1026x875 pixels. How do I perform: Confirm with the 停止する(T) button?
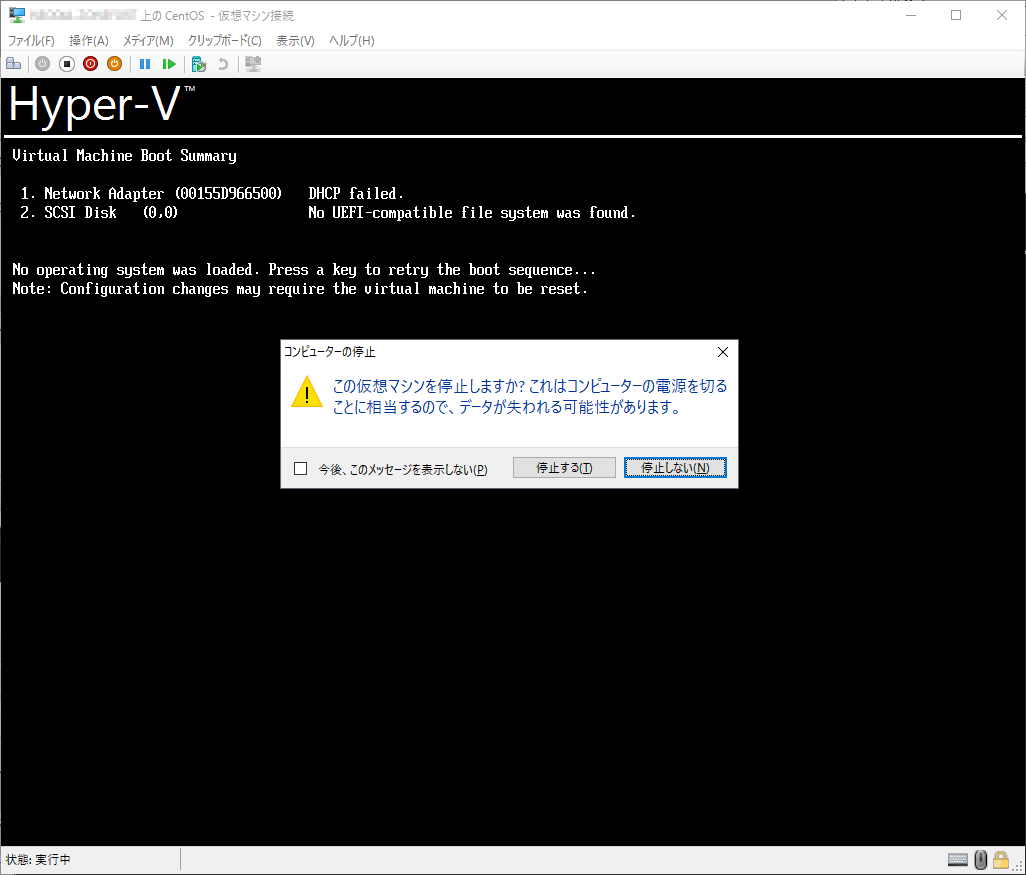click(564, 468)
